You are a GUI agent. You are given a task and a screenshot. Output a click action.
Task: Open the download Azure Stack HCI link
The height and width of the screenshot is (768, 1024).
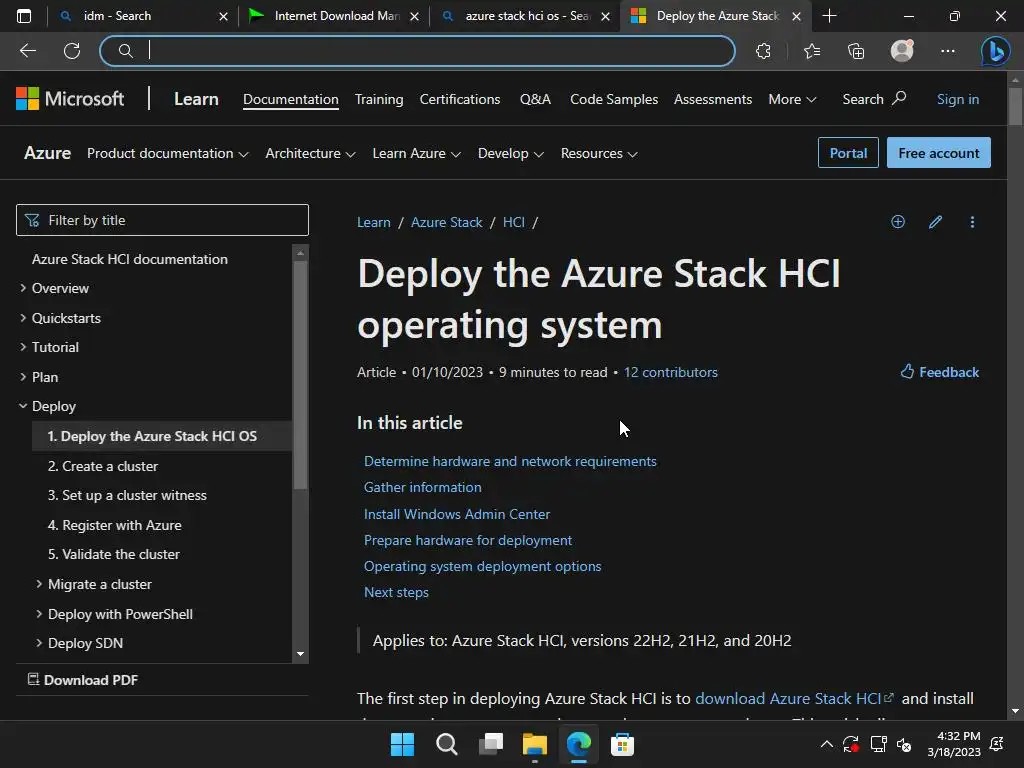(794, 699)
